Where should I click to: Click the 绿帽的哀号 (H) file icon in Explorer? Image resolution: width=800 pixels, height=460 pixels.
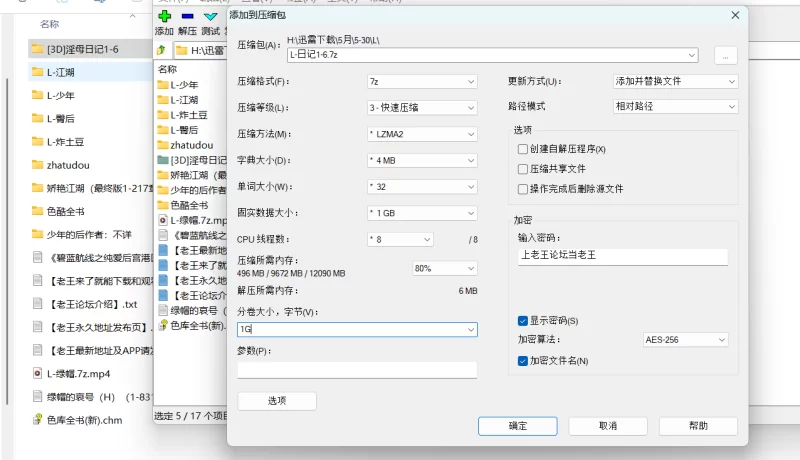click(x=37, y=396)
